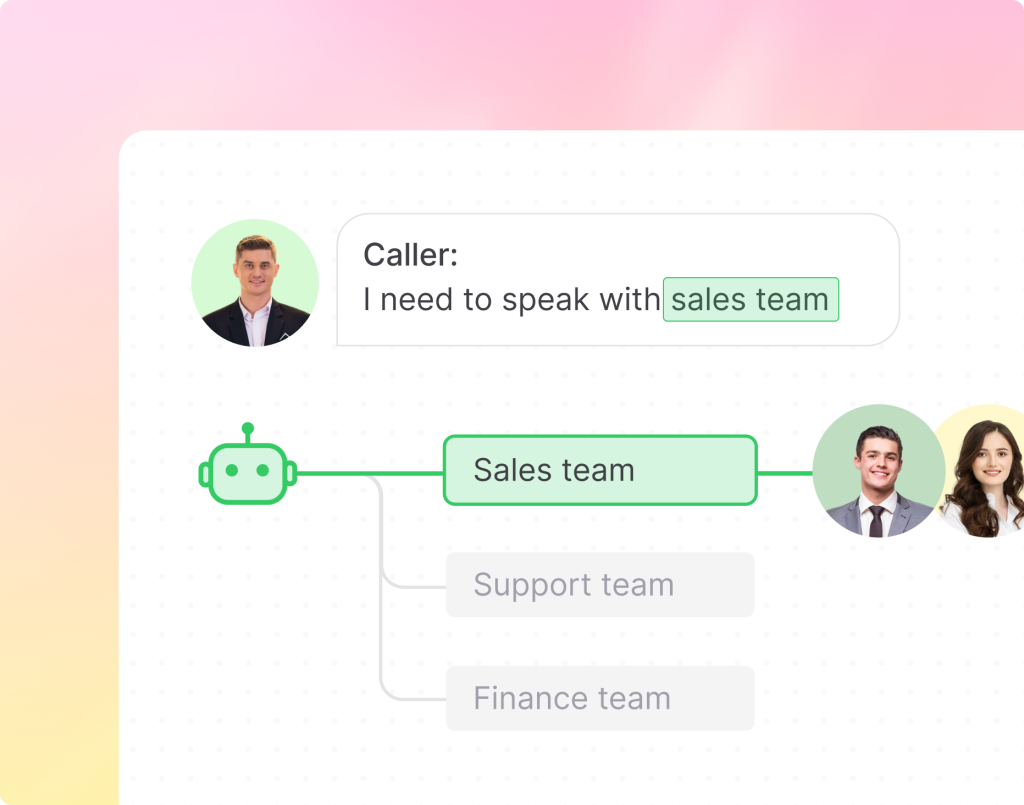This screenshot has height=805, width=1024.
Task: Click the green connector from Sales team to agents
Action: tap(784, 472)
